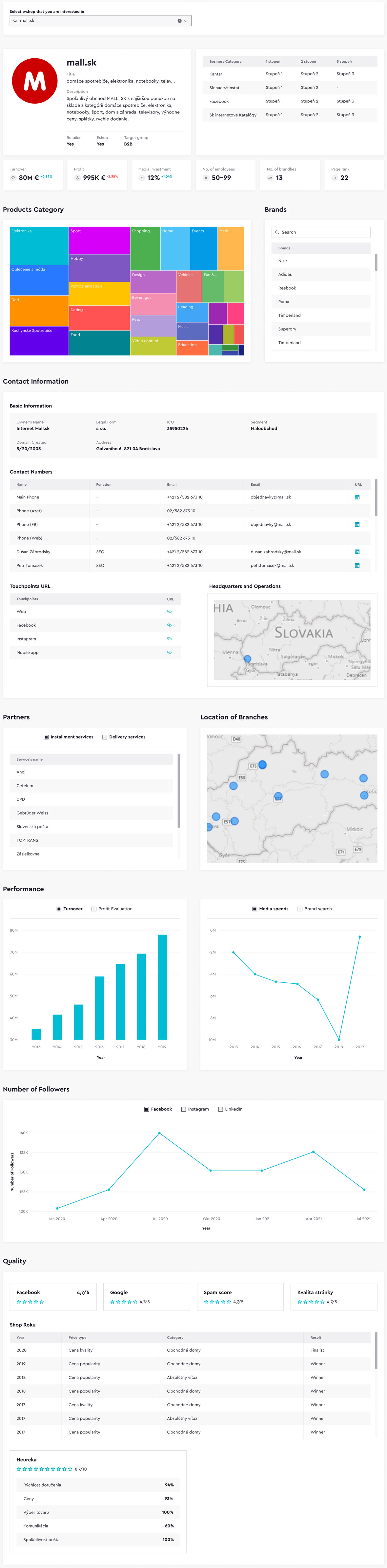Toggle Installment services checkbox
387x1568 pixels.
pyautogui.click(x=46, y=737)
